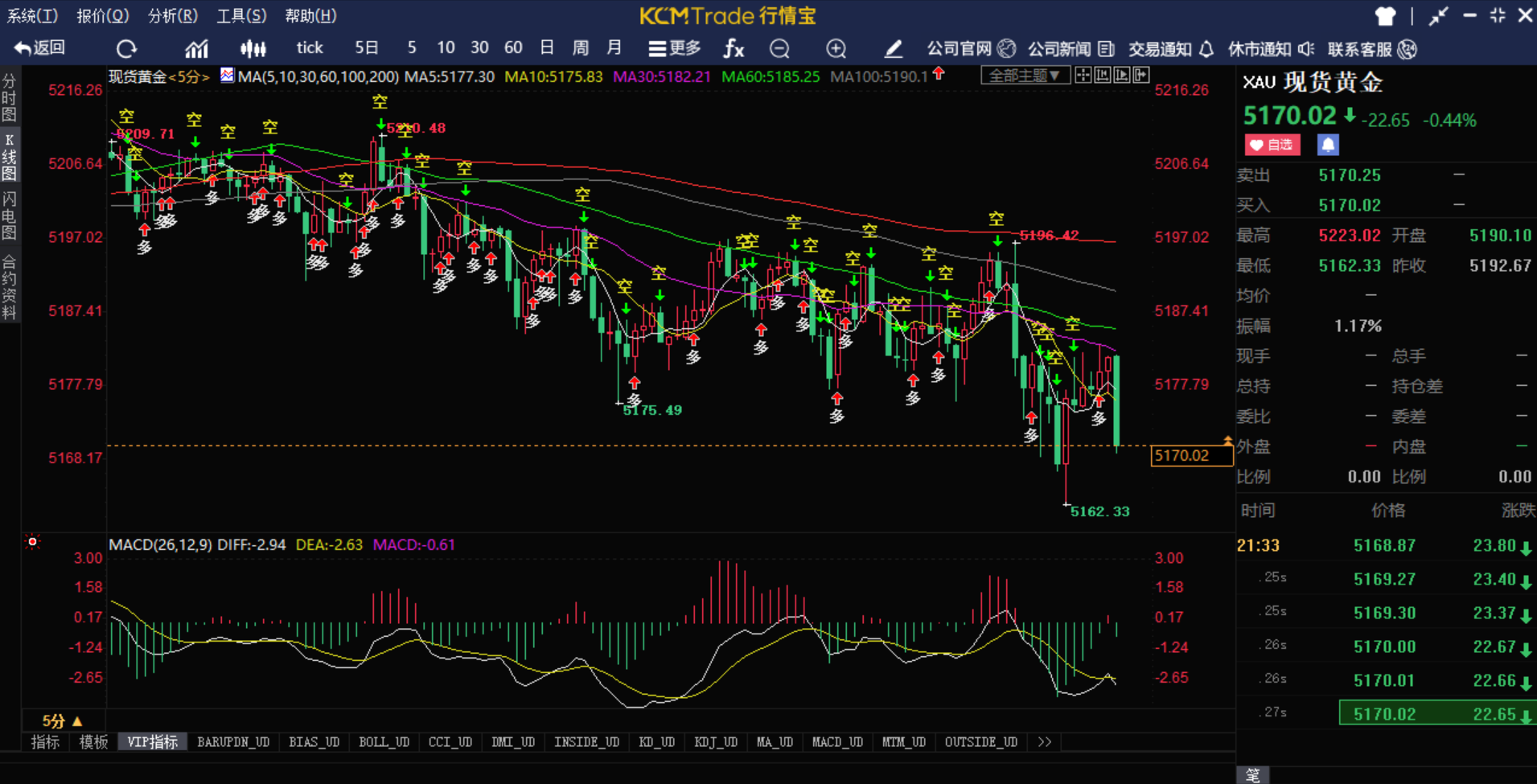The image size is (1537, 784).
Task: Select the 10-minute period
Action: (446, 48)
